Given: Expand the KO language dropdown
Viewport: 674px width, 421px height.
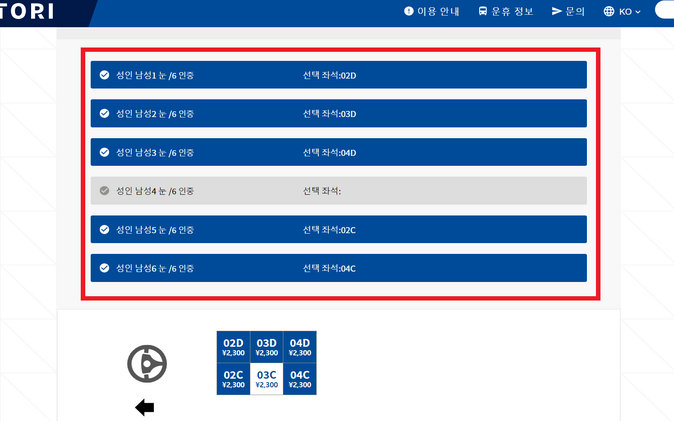Looking at the screenshot, I should (622, 12).
